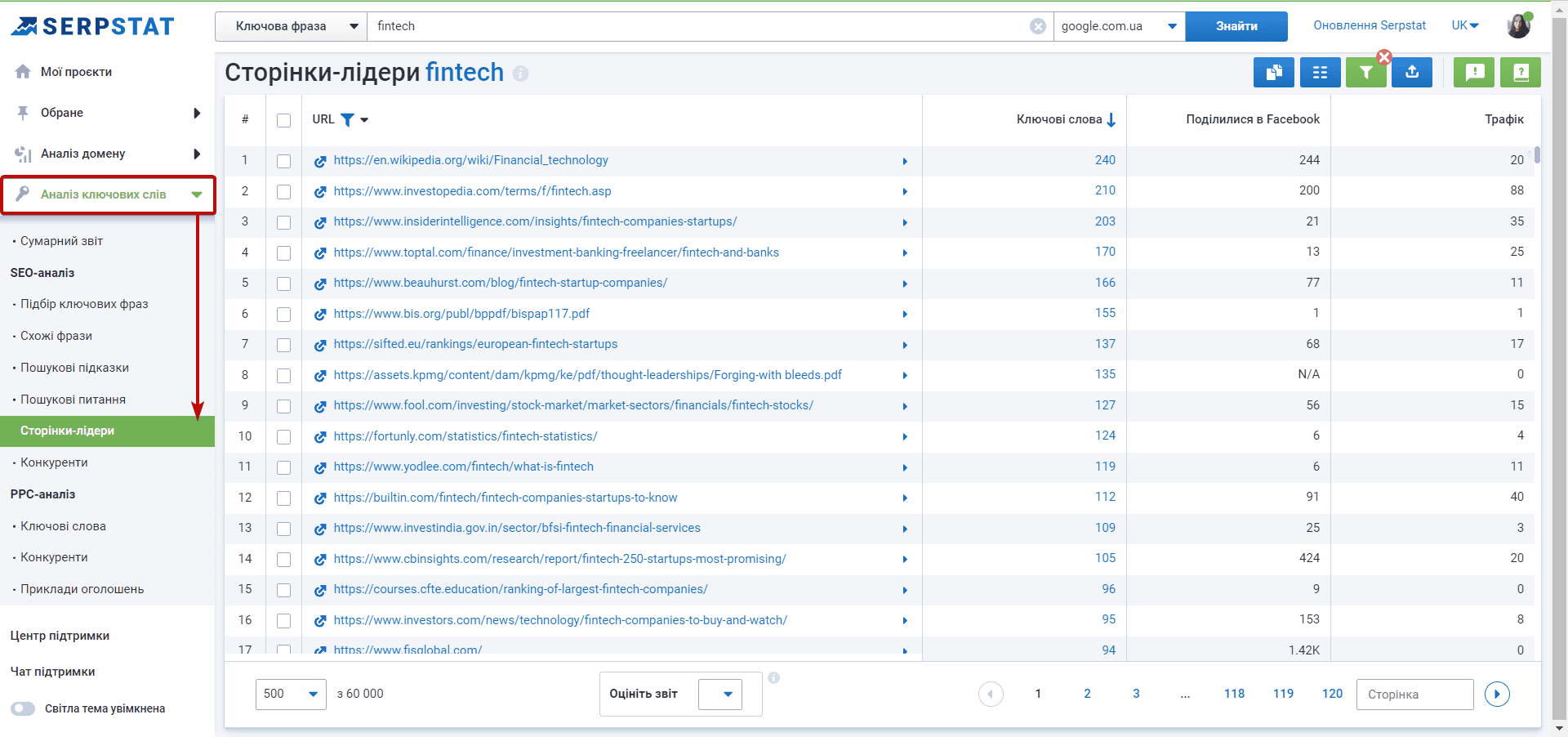The height and width of the screenshot is (737, 1568).
Task: Check the insiderintelligence row checkbox
Action: tap(283, 222)
